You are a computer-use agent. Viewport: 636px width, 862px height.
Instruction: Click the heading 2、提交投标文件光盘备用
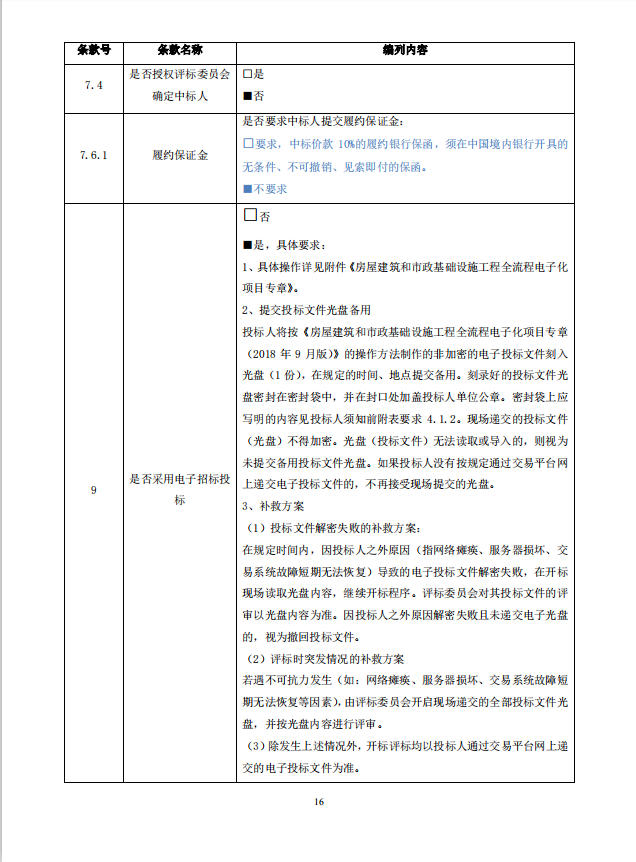[x=306, y=310]
